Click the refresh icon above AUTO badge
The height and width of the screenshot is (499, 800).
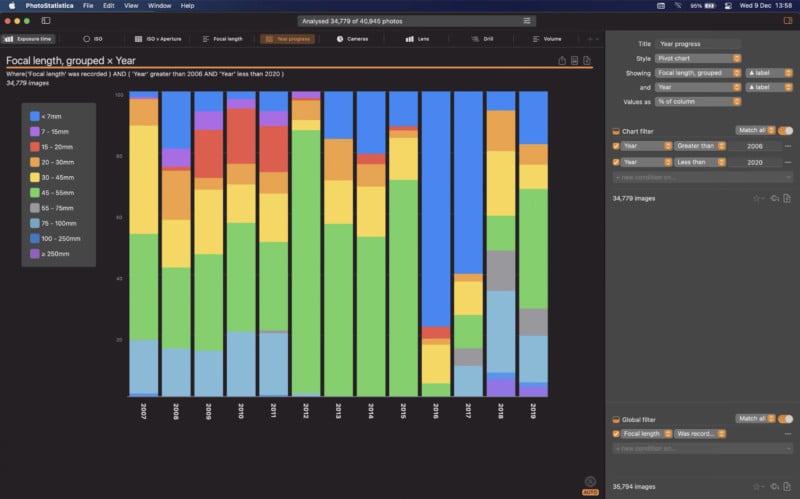click(x=590, y=481)
